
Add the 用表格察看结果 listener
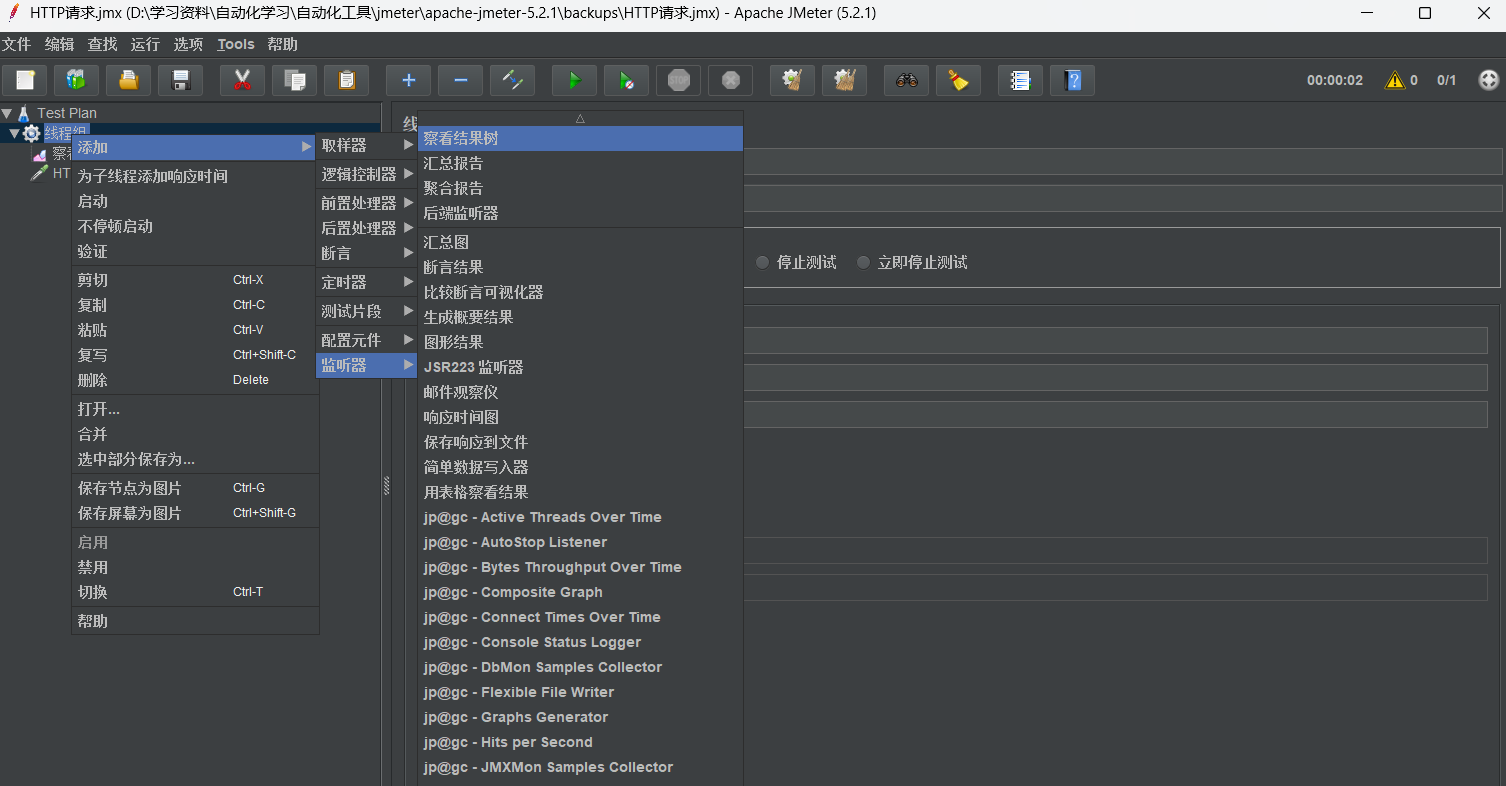click(x=581, y=492)
